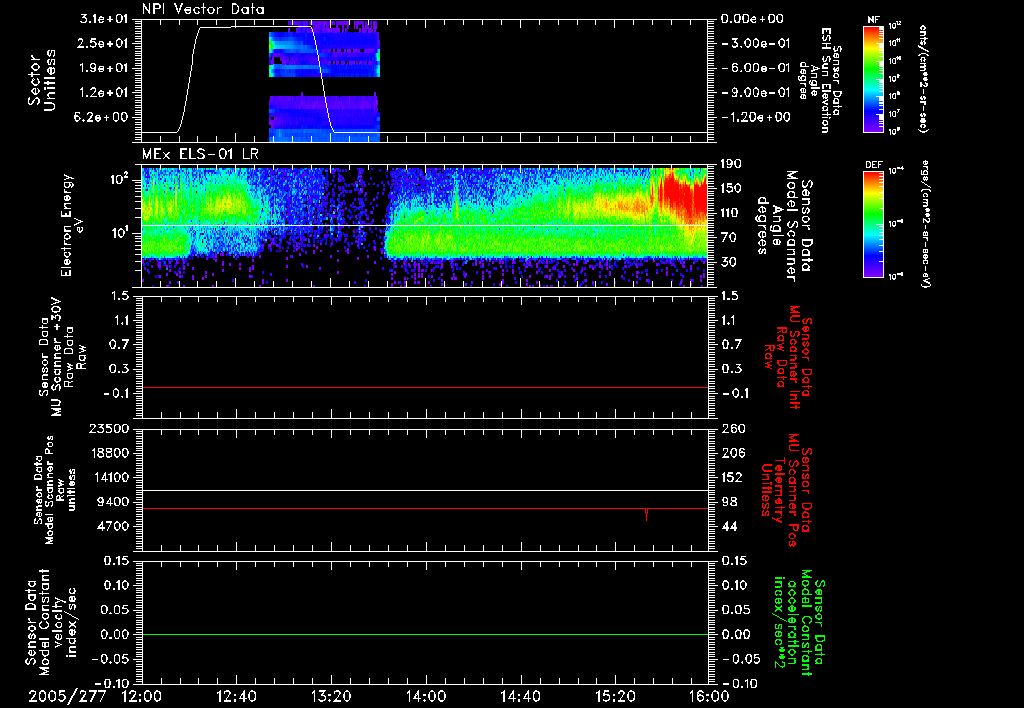Screen dimensions: 1024x708
Task: Click the 'ESH Sun Elevation Angle' axis label
Action: pos(820,80)
